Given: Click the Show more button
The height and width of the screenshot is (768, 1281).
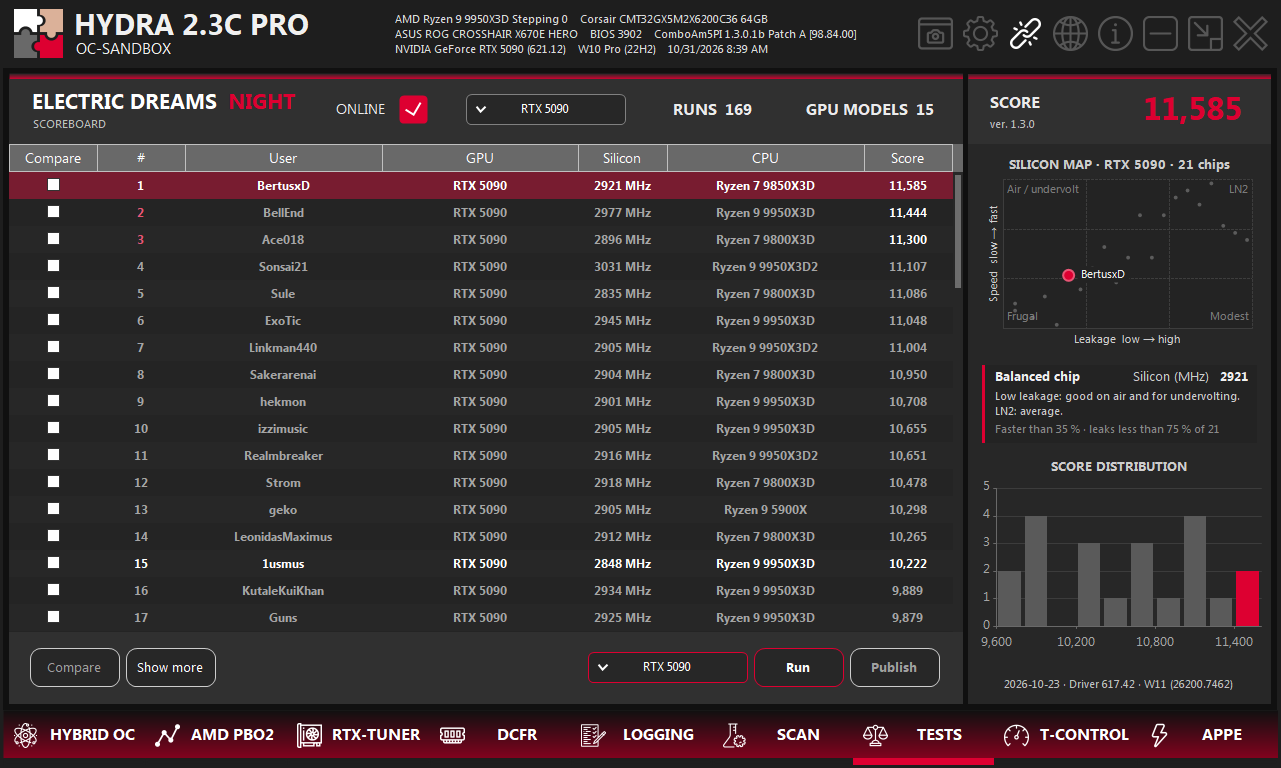Looking at the screenshot, I should (x=170, y=667).
